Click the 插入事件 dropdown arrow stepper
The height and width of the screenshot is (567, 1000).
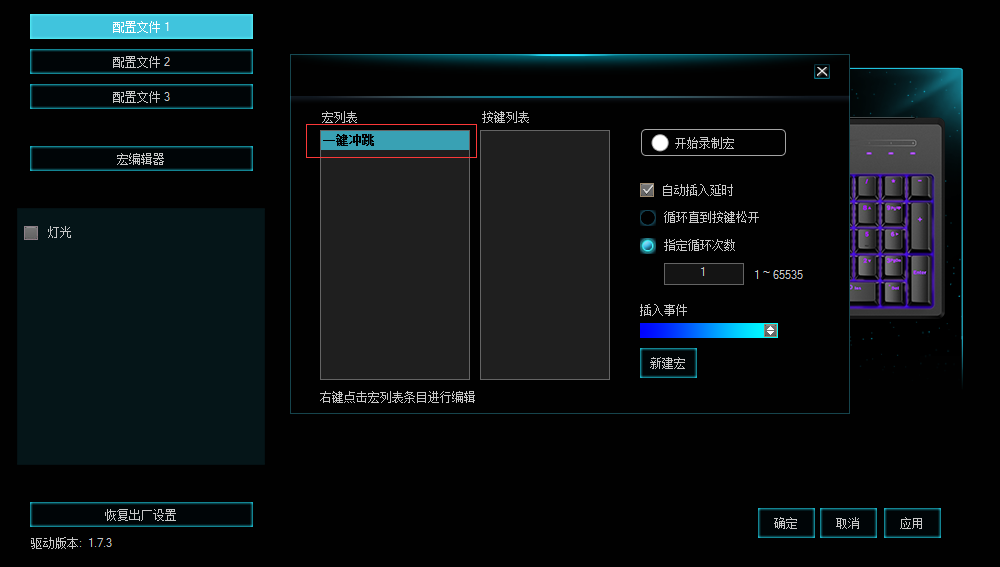tap(770, 330)
